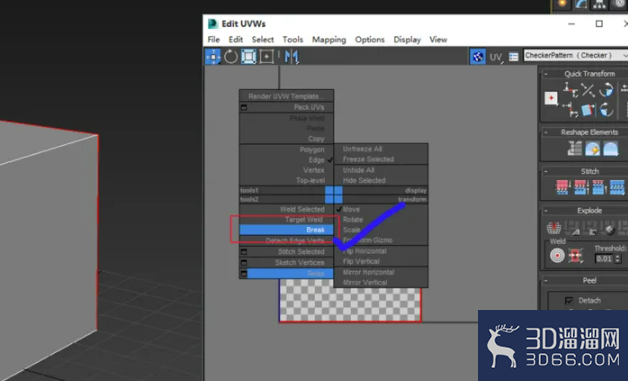Open the File menu
Viewport: 628px width, 381px height.
213,40
